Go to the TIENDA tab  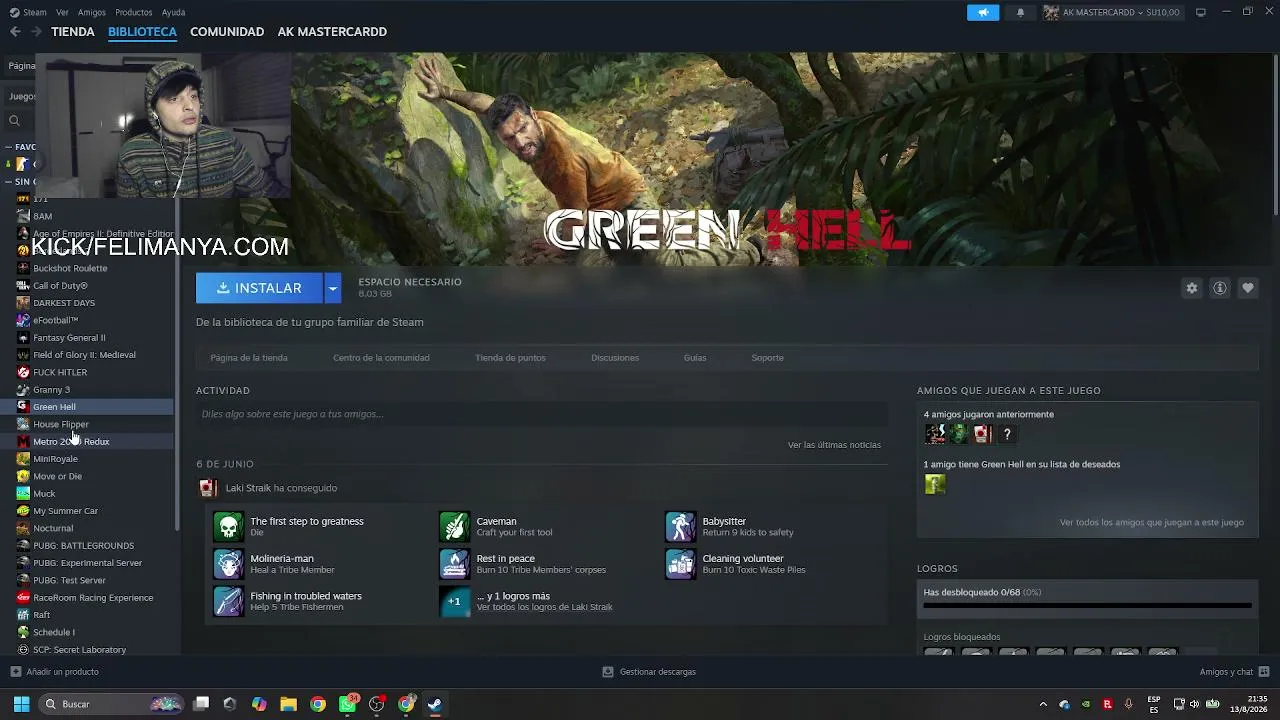[x=73, y=32]
